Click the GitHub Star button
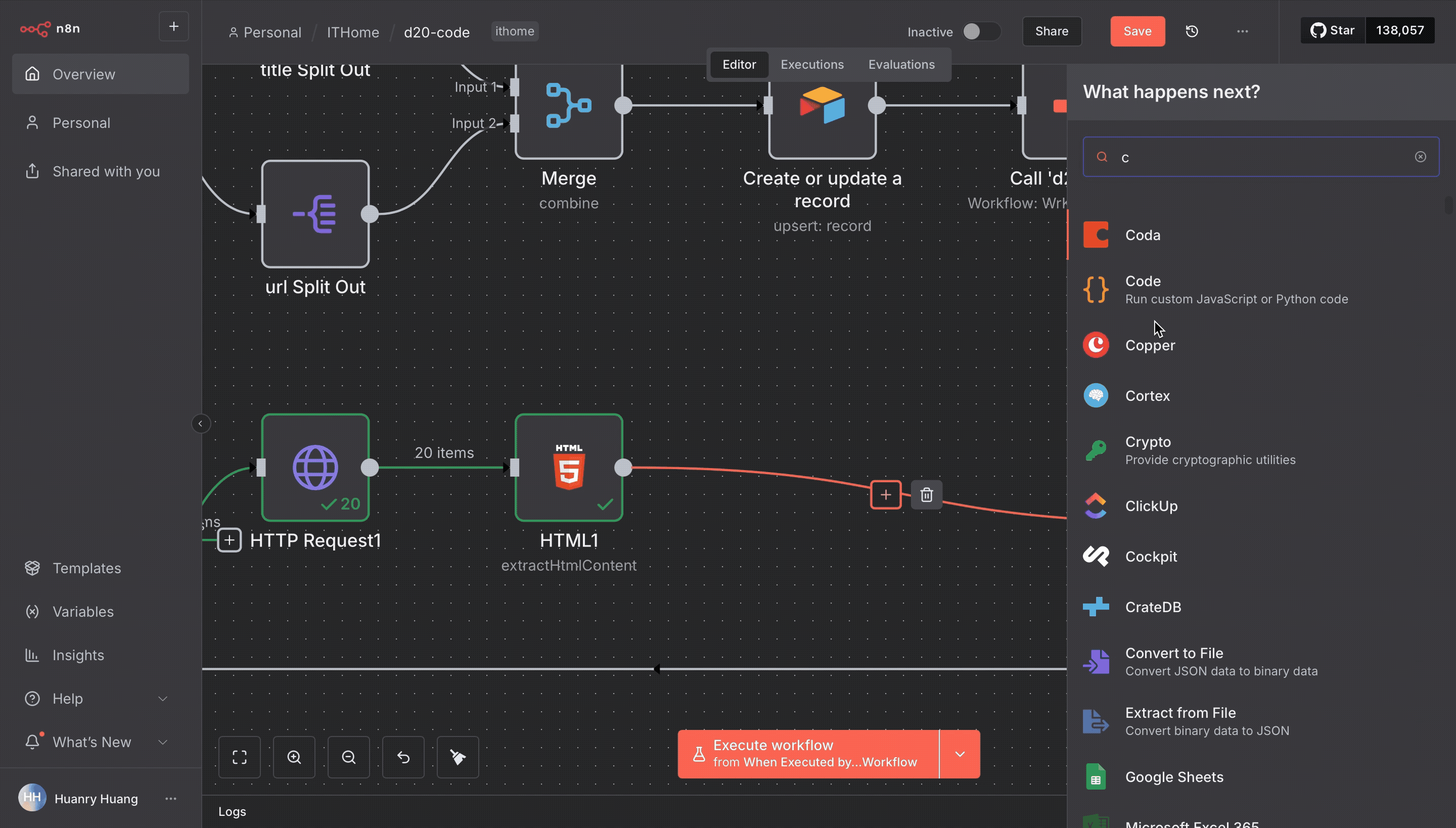 pyautogui.click(x=1333, y=30)
